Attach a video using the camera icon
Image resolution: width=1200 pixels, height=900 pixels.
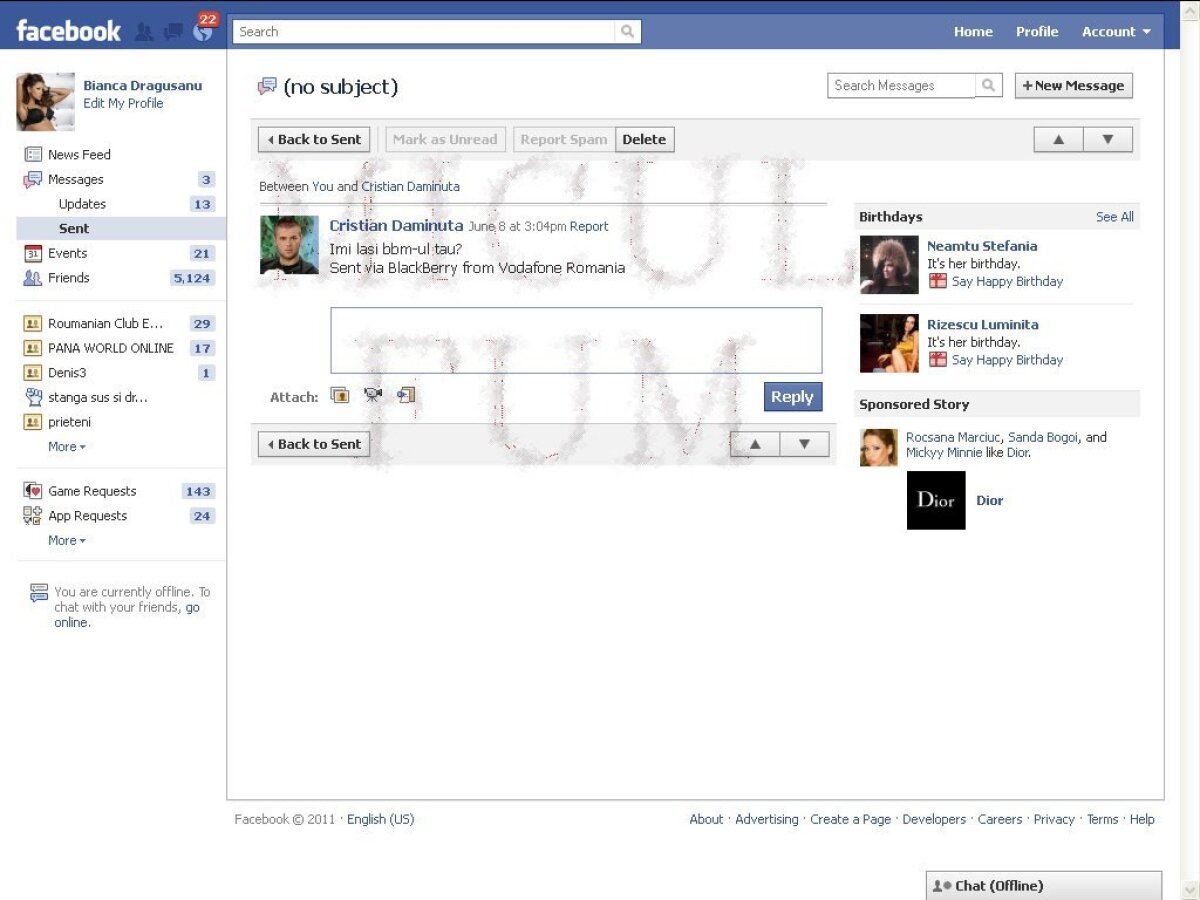click(x=372, y=394)
